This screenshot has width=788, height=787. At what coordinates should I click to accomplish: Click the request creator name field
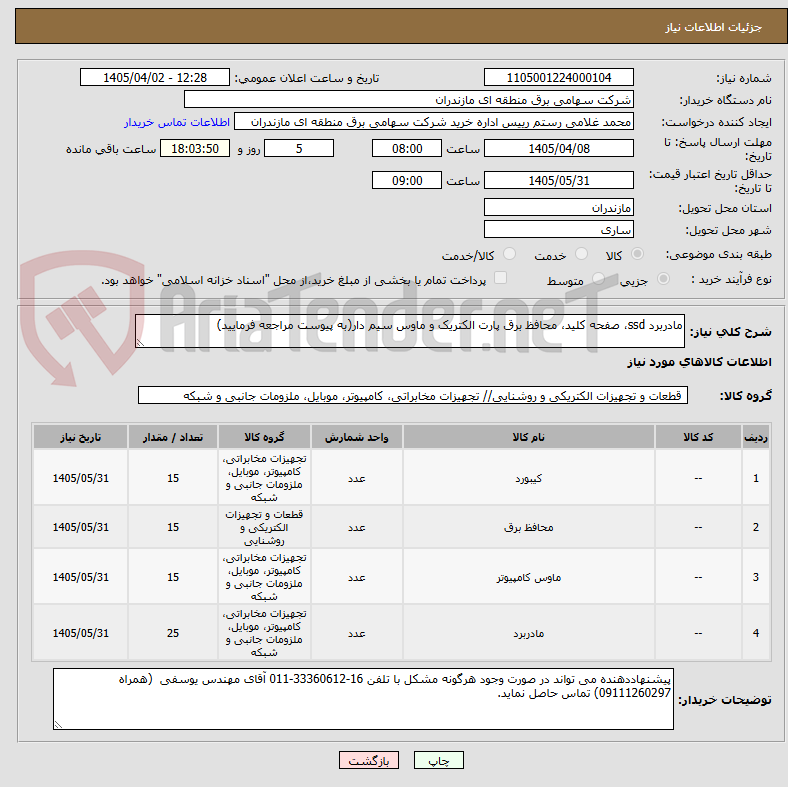click(x=434, y=122)
